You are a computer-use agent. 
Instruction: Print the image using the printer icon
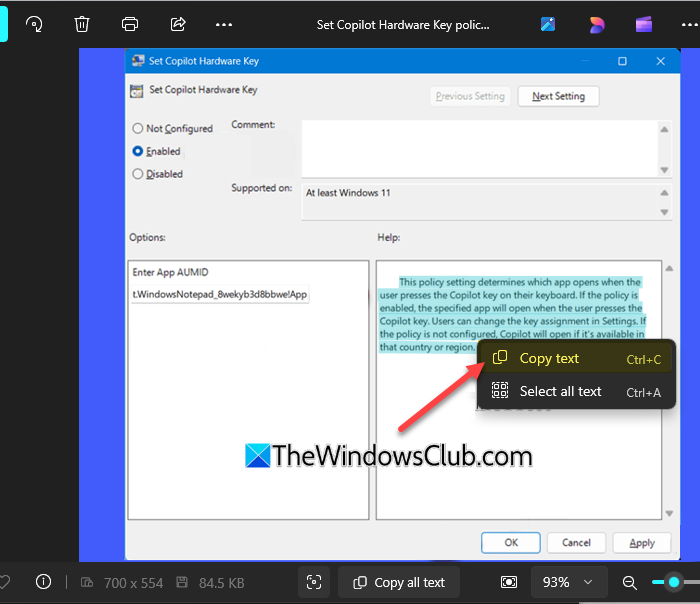tap(130, 24)
